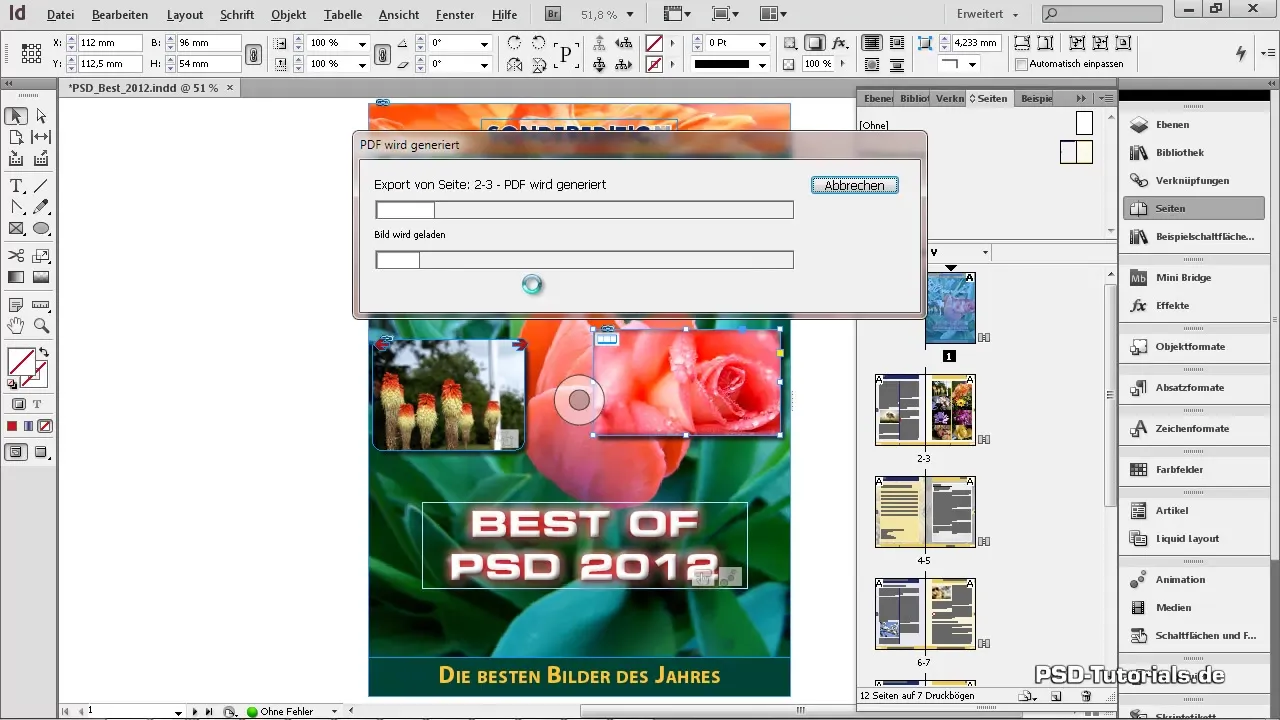Screen dimensions: 1280x720
Task: Open the Schrift menu
Action: 237,15
